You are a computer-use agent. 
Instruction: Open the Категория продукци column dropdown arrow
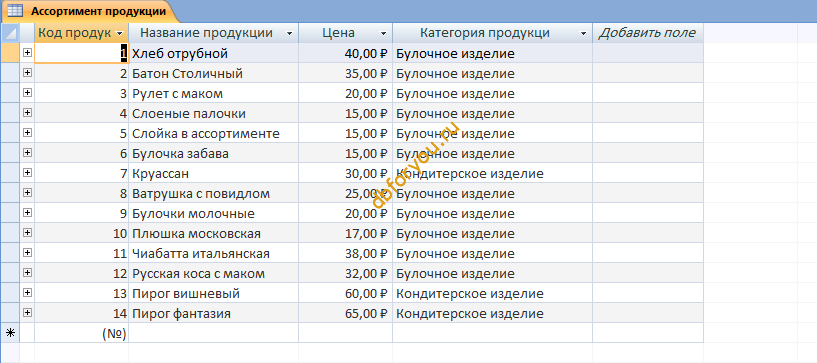point(583,33)
